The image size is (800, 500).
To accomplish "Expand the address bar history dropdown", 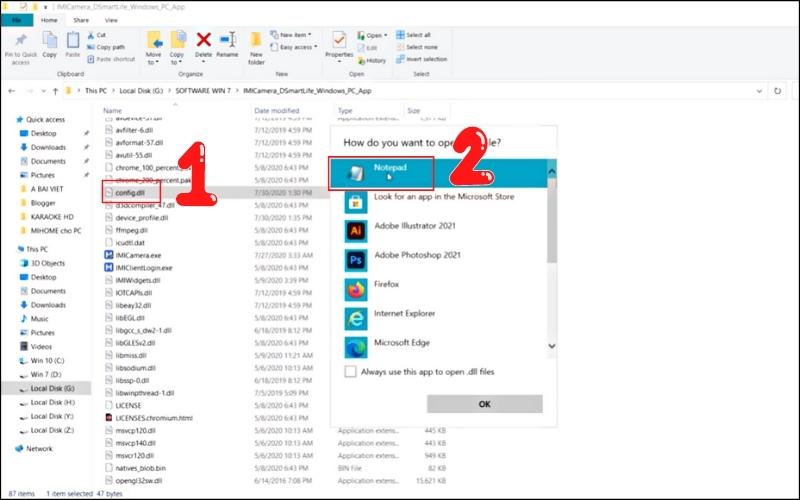I will pos(759,91).
